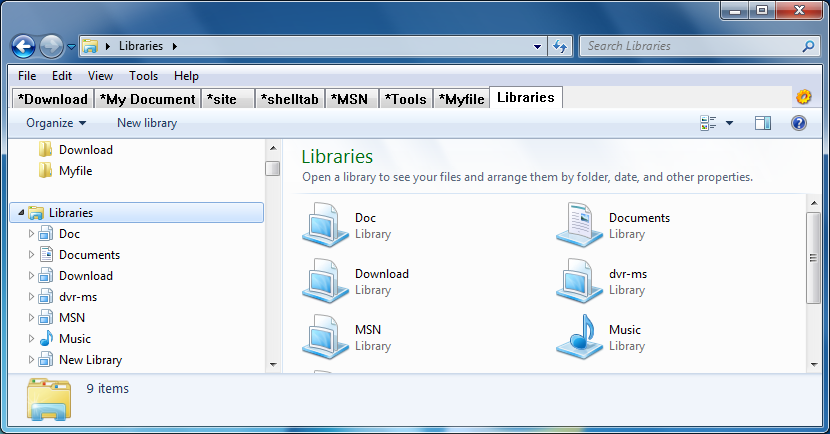Open recent pages dropdown next to Forward
Image resolution: width=830 pixels, height=434 pixels.
(x=71, y=47)
